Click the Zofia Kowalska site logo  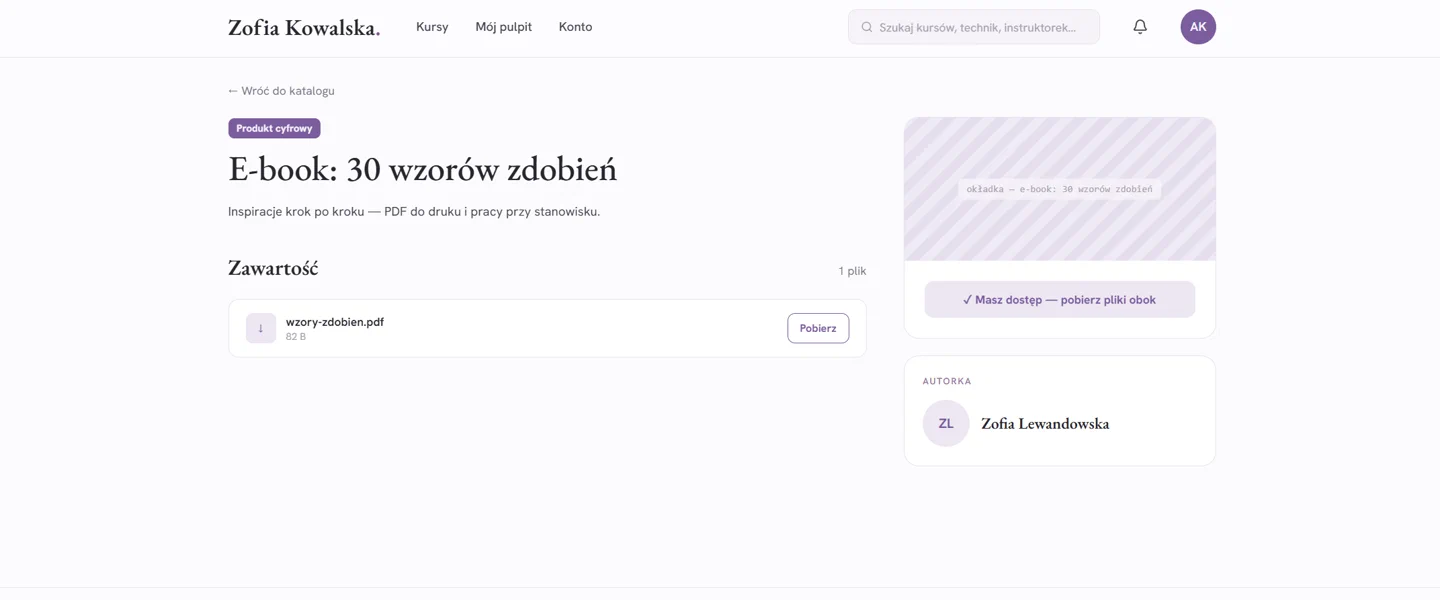(304, 27)
